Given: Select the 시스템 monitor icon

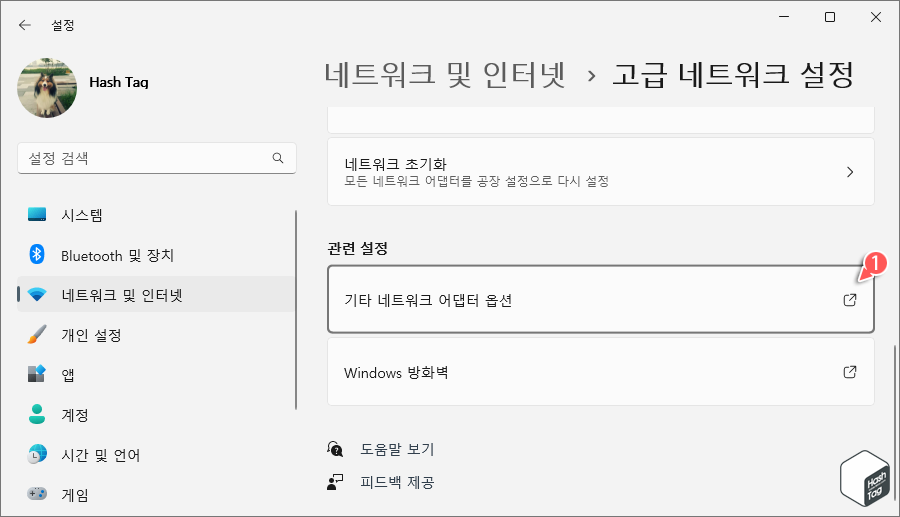Looking at the screenshot, I should coord(37,215).
